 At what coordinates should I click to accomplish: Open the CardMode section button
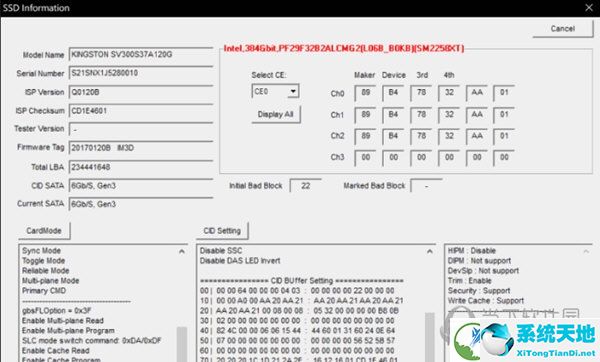tap(44, 231)
